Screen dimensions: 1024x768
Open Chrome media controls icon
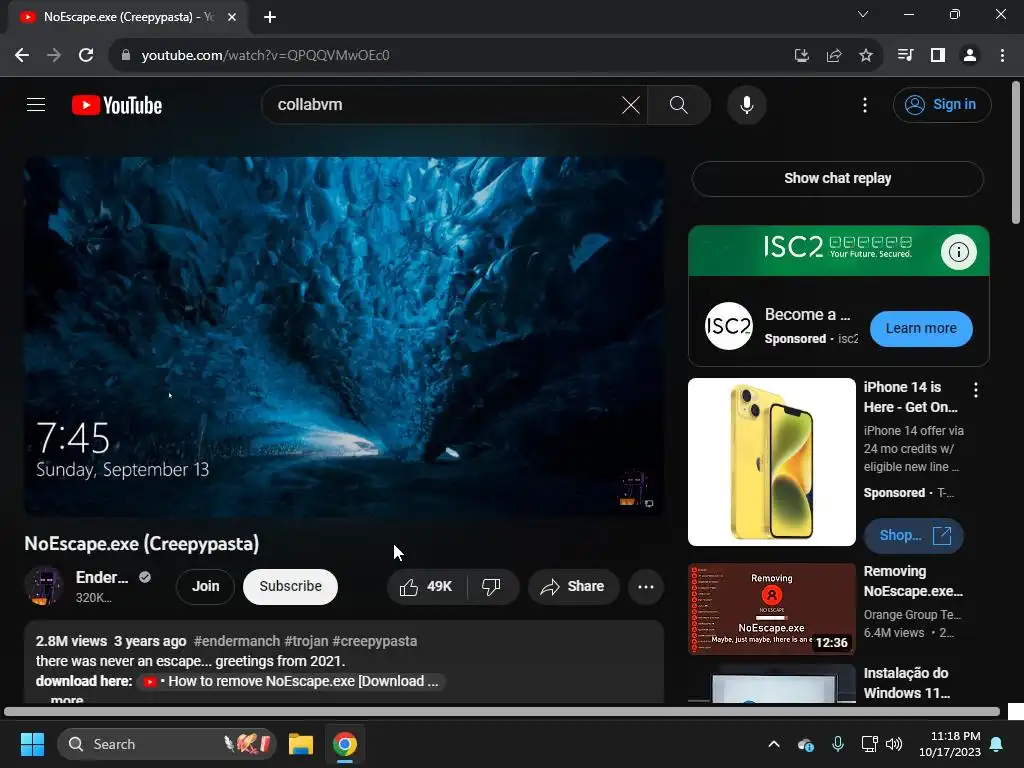[x=905, y=55]
